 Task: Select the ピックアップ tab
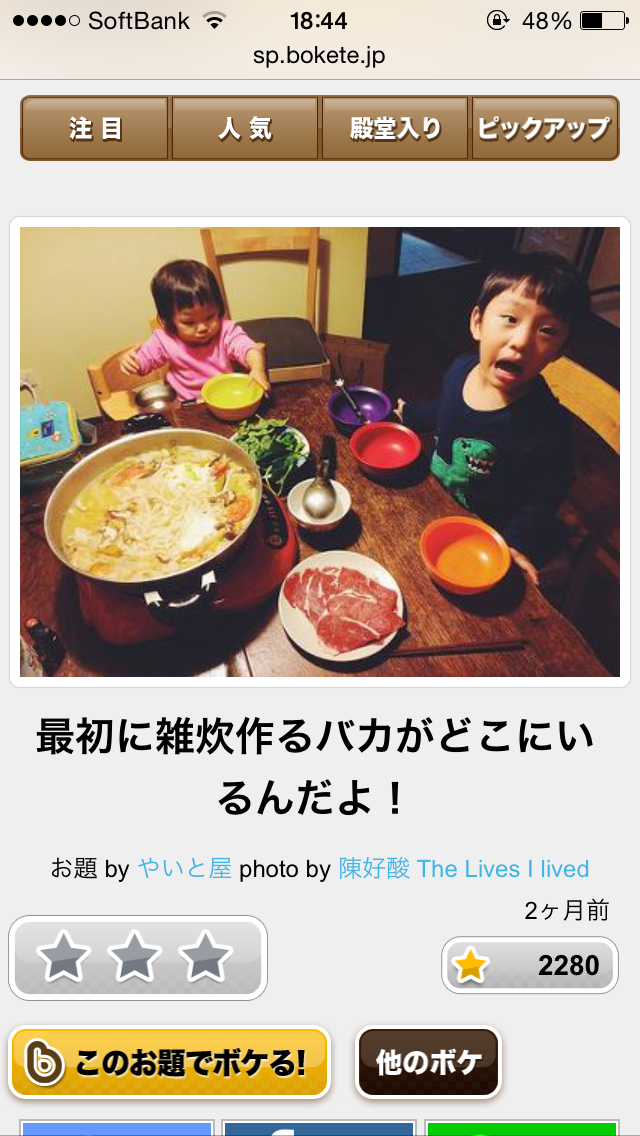tap(545, 128)
